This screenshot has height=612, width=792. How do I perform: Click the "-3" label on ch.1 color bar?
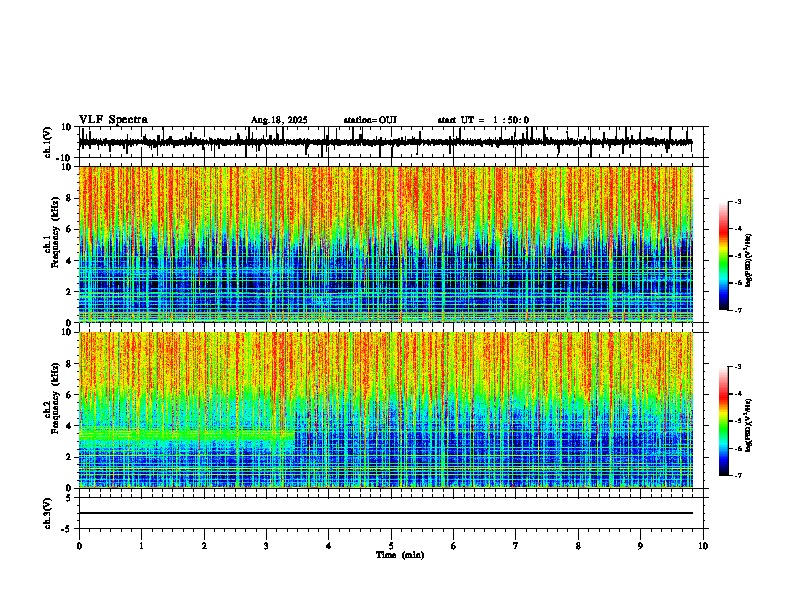tap(738, 201)
